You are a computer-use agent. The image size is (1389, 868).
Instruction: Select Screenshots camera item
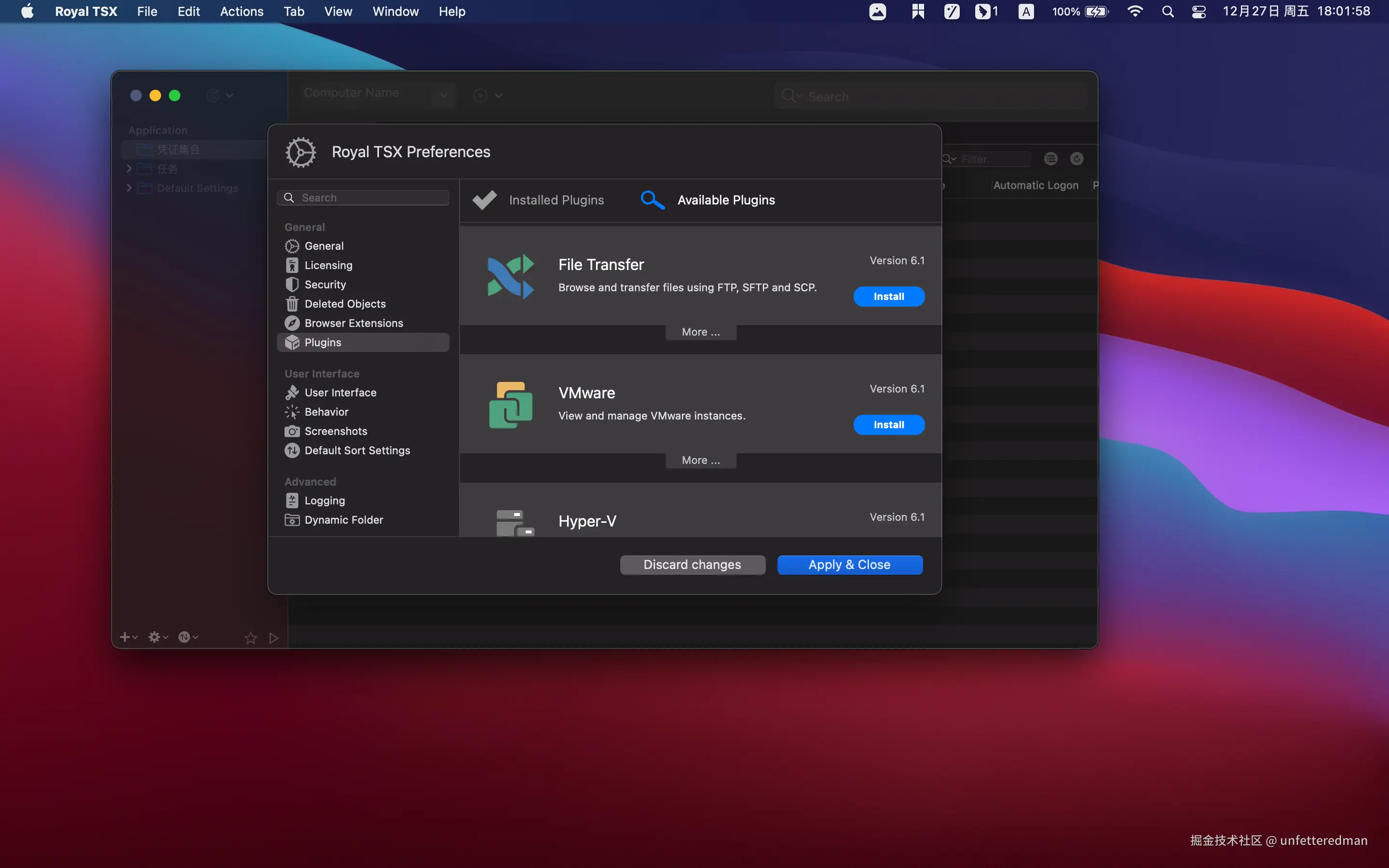coord(335,431)
